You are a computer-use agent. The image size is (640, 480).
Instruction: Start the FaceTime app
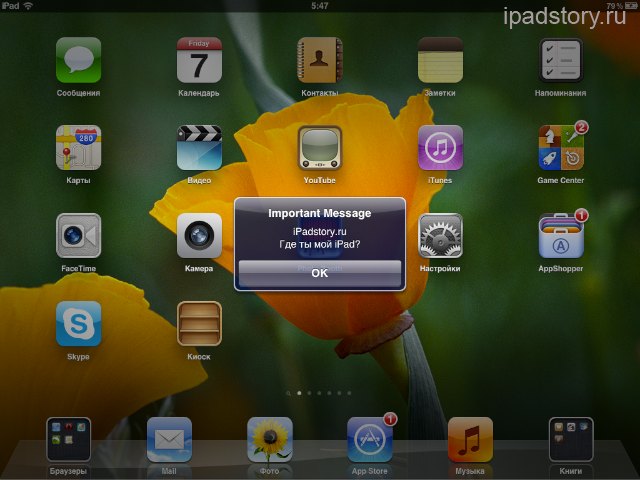78,236
